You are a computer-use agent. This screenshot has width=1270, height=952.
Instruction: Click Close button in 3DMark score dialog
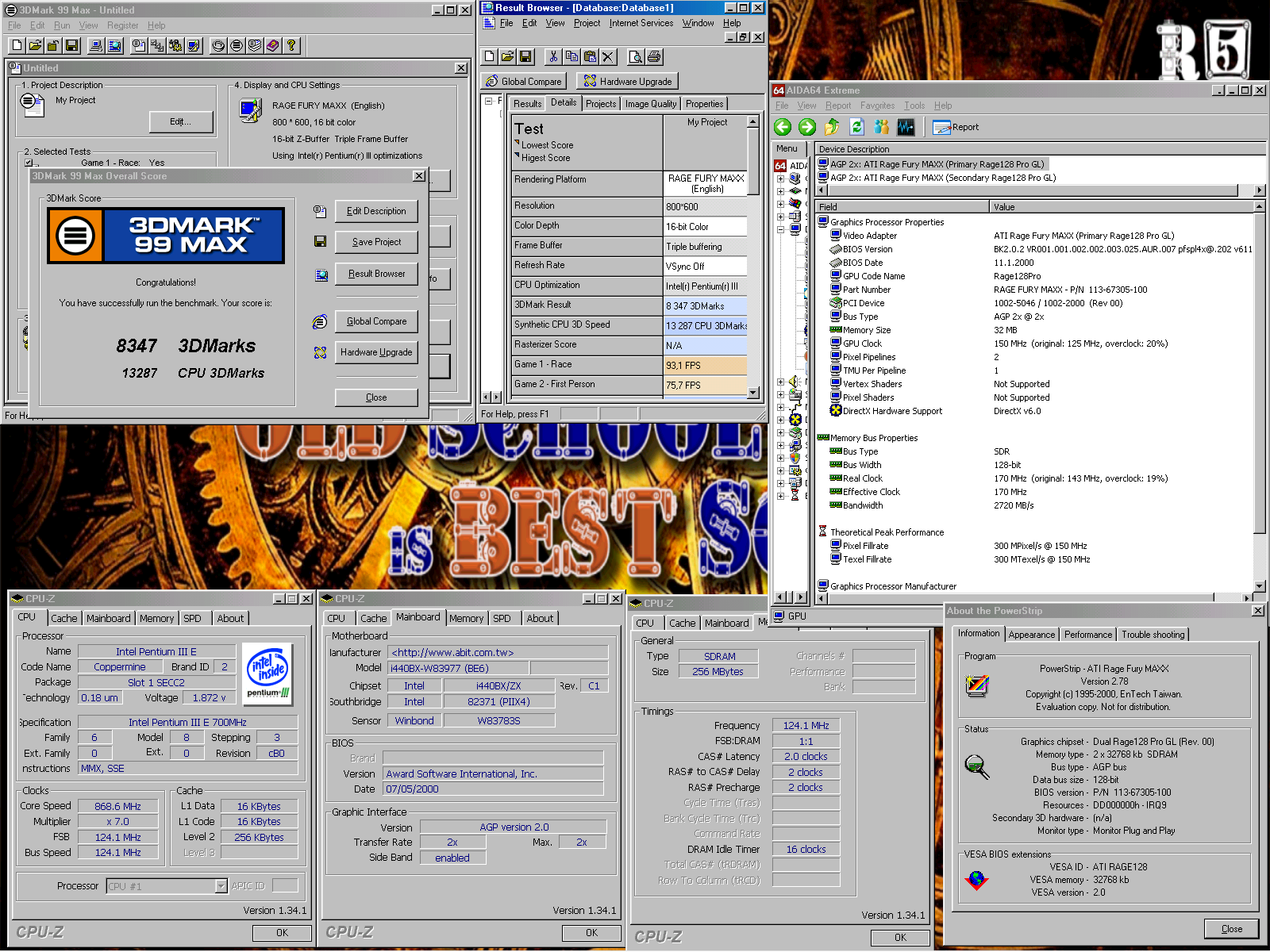click(376, 397)
